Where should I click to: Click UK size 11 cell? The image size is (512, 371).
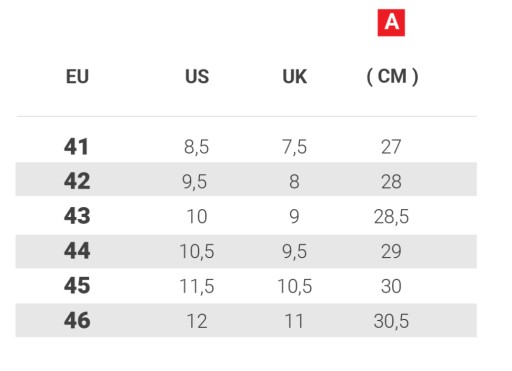click(294, 321)
